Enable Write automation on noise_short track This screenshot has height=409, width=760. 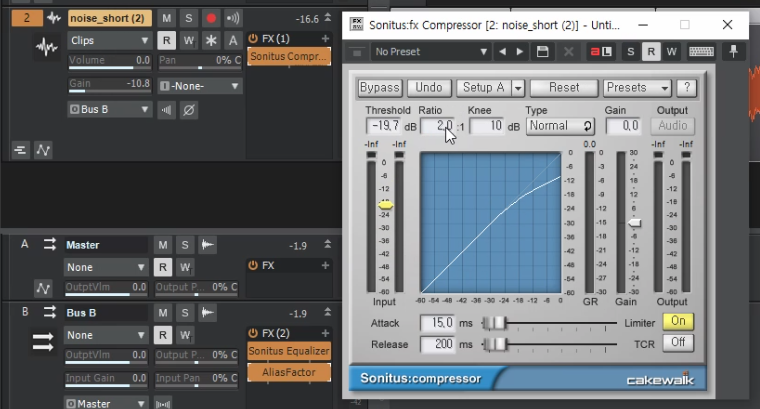click(189, 40)
